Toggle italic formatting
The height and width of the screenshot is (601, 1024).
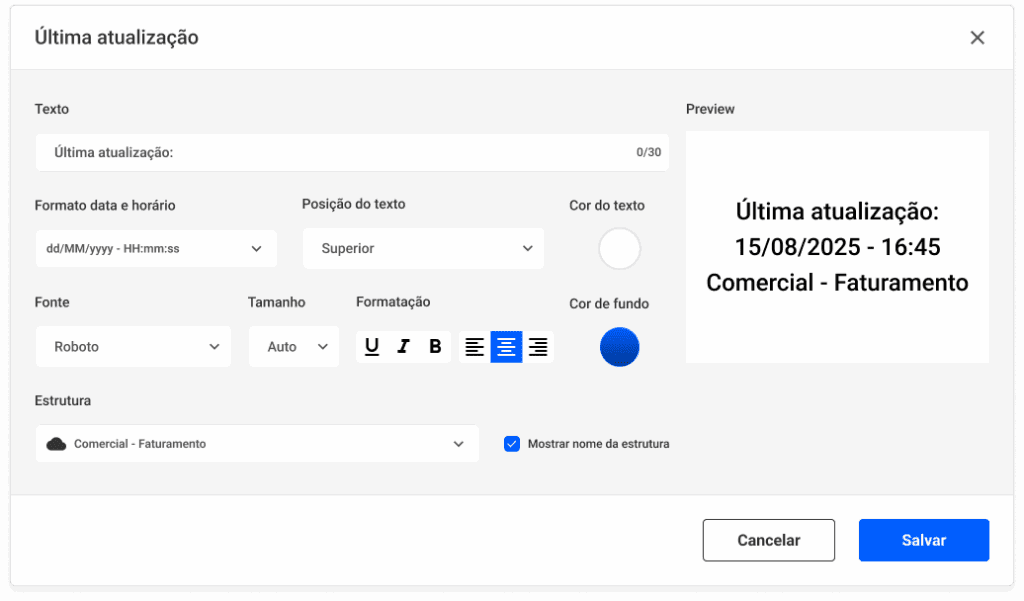(403, 347)
